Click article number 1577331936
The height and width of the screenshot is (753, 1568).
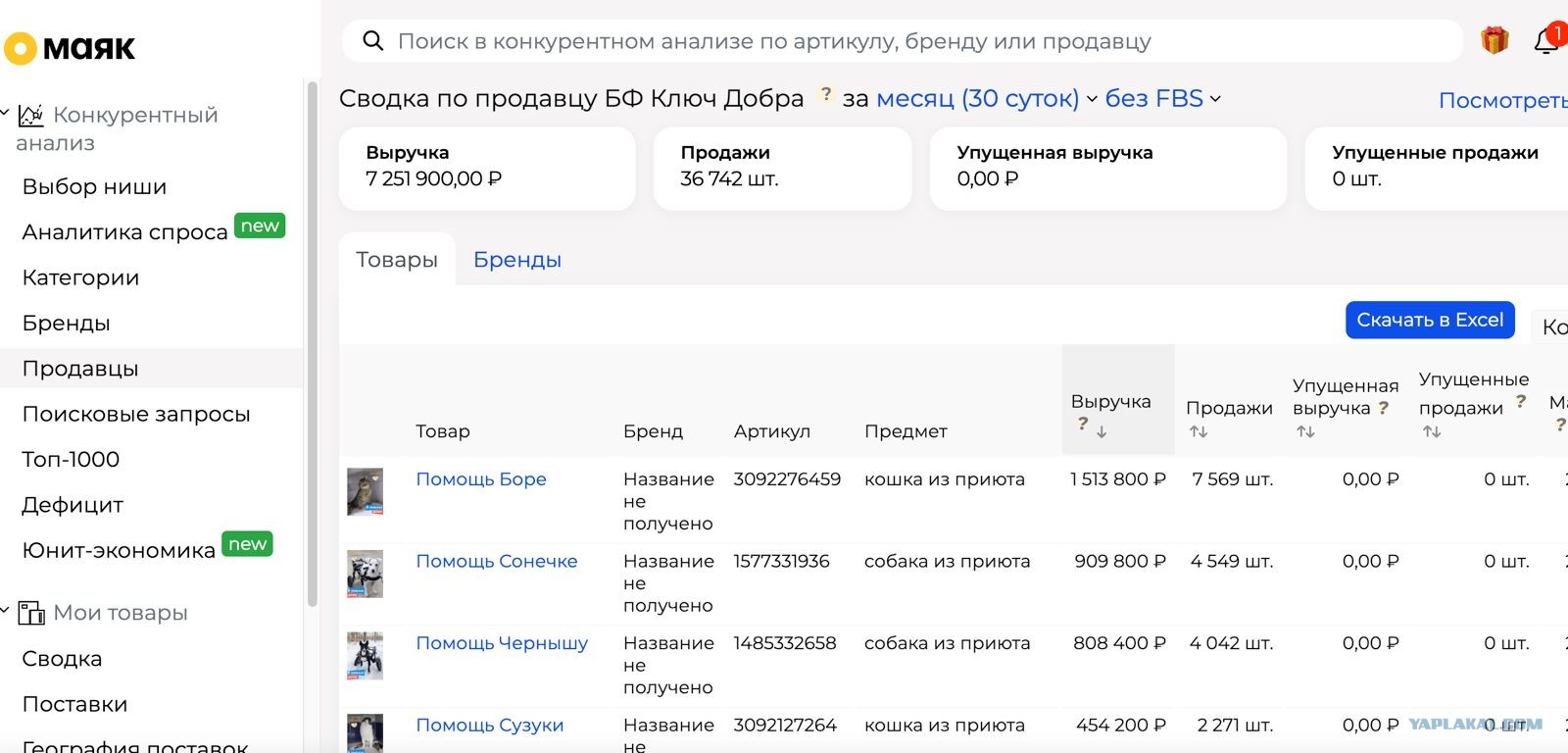[x=781, y=562]
